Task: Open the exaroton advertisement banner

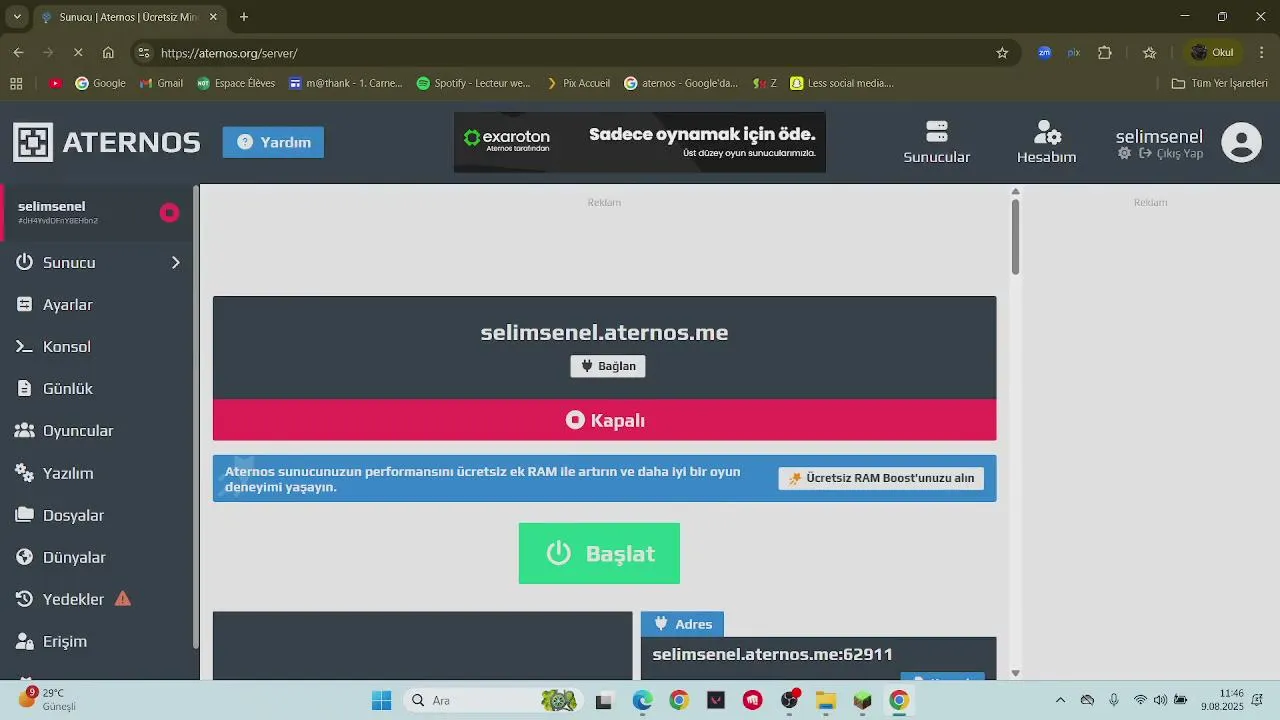Action: click(x=640, y=142)
